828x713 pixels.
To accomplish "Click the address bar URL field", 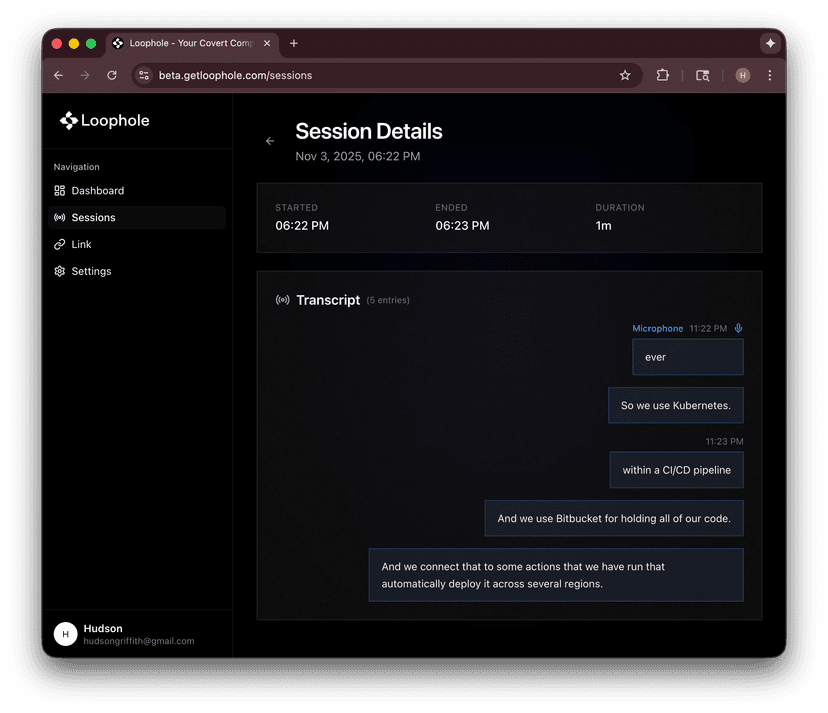I will tap(380, 75).
